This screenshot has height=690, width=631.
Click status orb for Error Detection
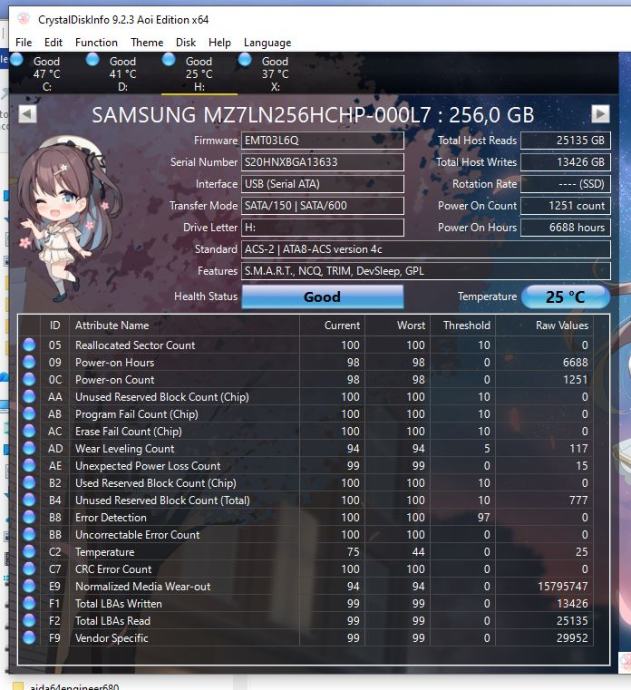pos(29,517)
